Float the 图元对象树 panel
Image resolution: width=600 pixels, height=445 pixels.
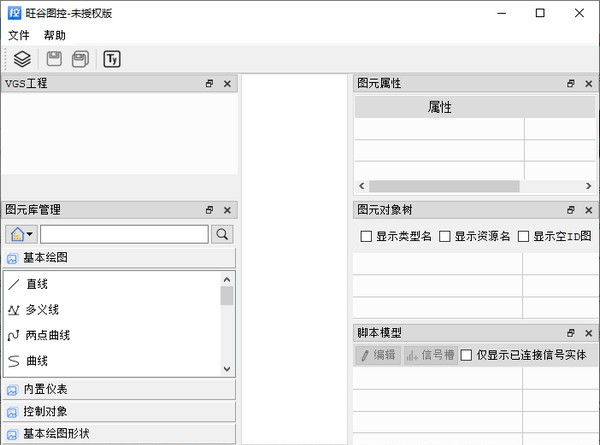click(x=571, y=210)
